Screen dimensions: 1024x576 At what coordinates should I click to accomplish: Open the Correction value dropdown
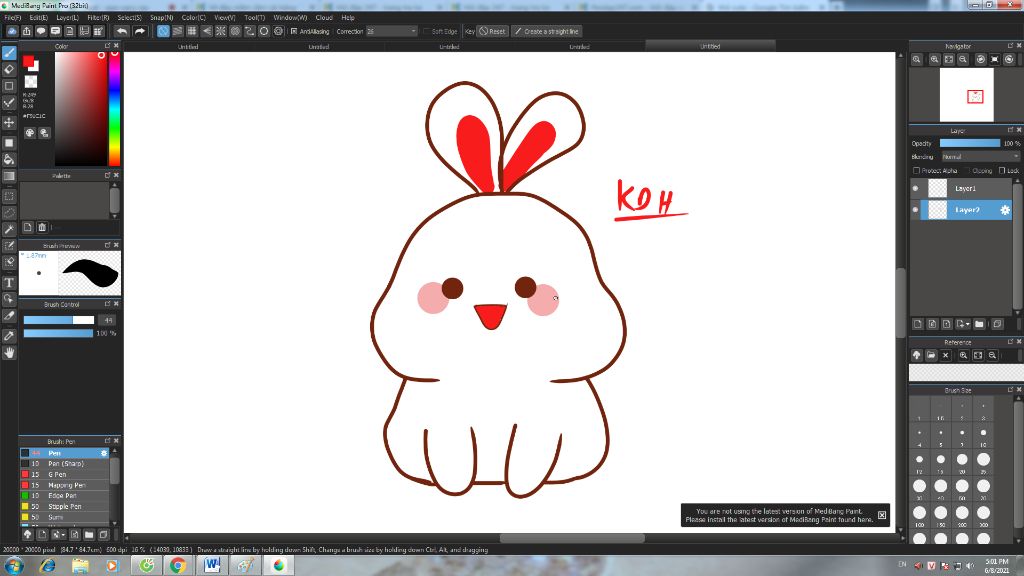click(x=391, y=31)
